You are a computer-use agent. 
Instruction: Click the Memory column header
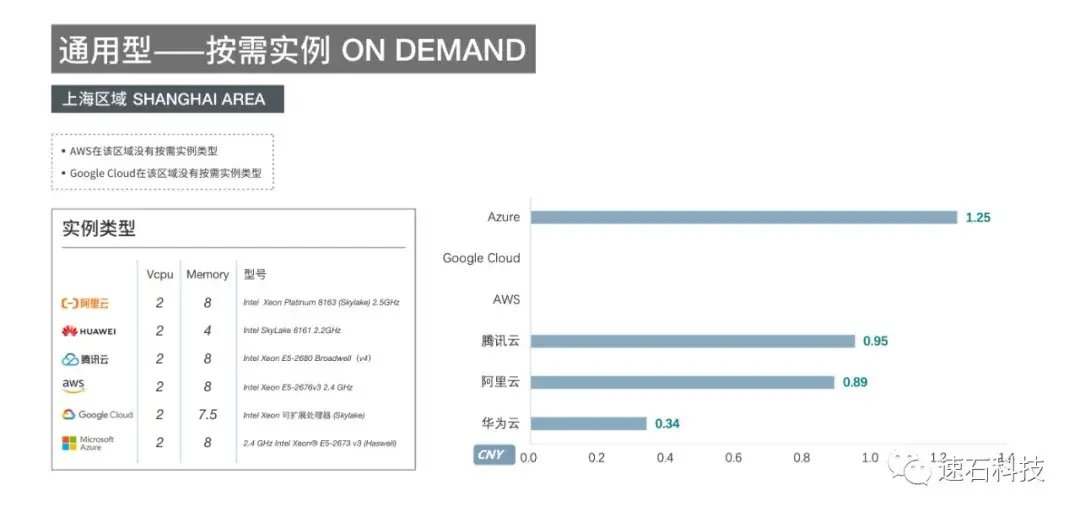click(207, 275)
